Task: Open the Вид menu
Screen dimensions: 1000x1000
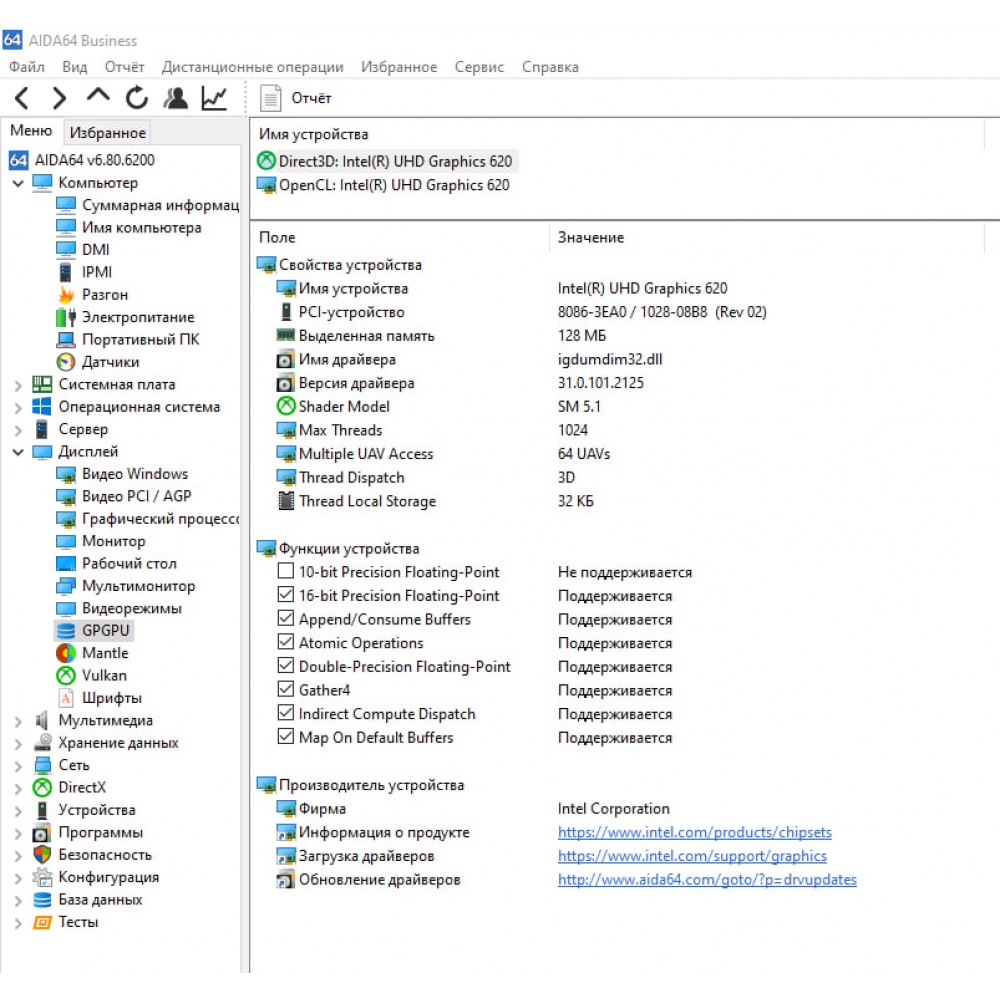Action: tap(75, 67)
